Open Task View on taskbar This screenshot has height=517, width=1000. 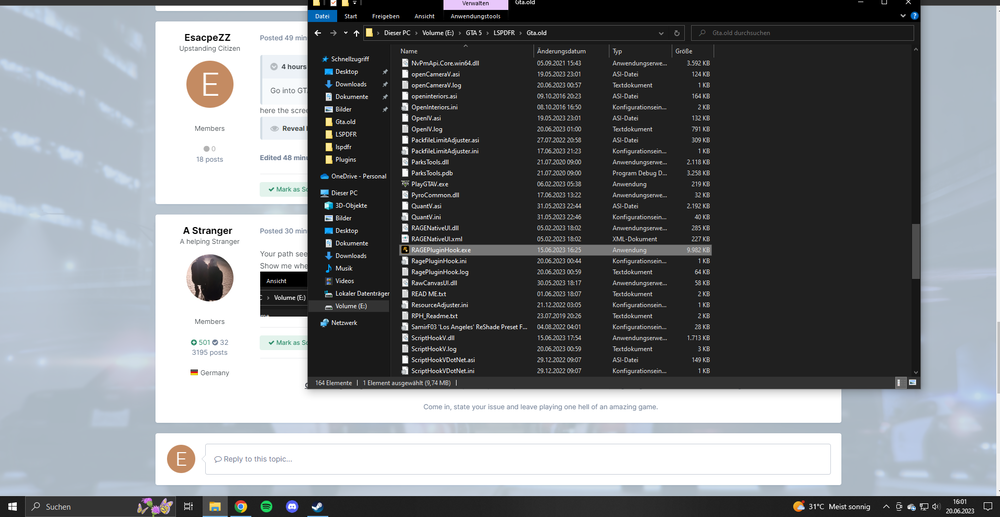(188, 507)
